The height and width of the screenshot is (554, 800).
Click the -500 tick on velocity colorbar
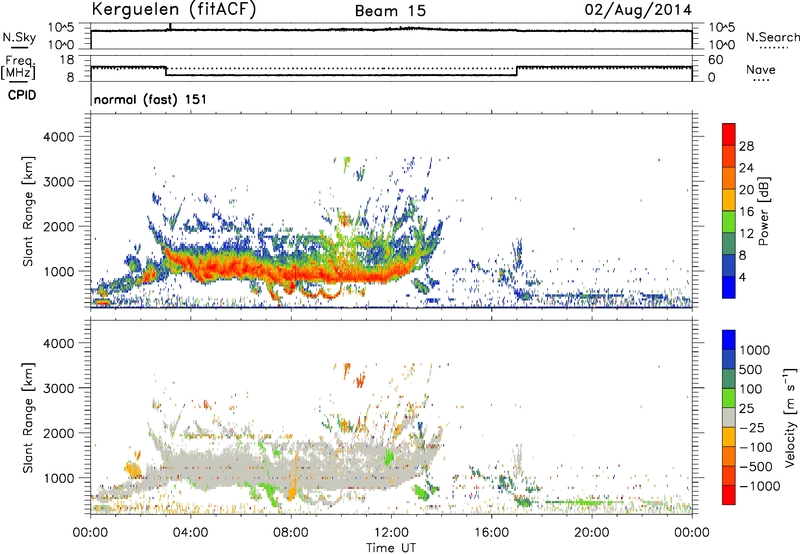756,467
